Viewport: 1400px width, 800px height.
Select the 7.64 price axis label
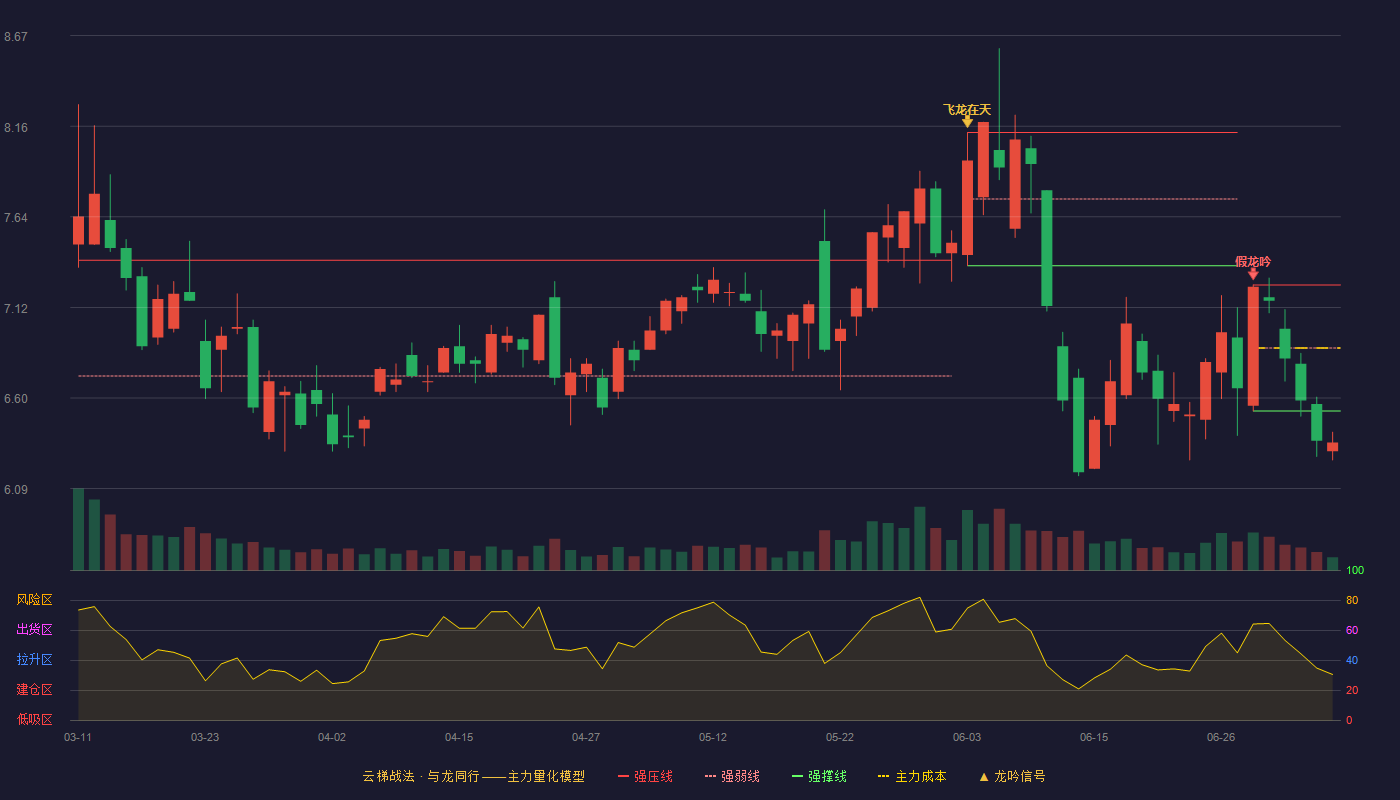[x=16, y=218]
